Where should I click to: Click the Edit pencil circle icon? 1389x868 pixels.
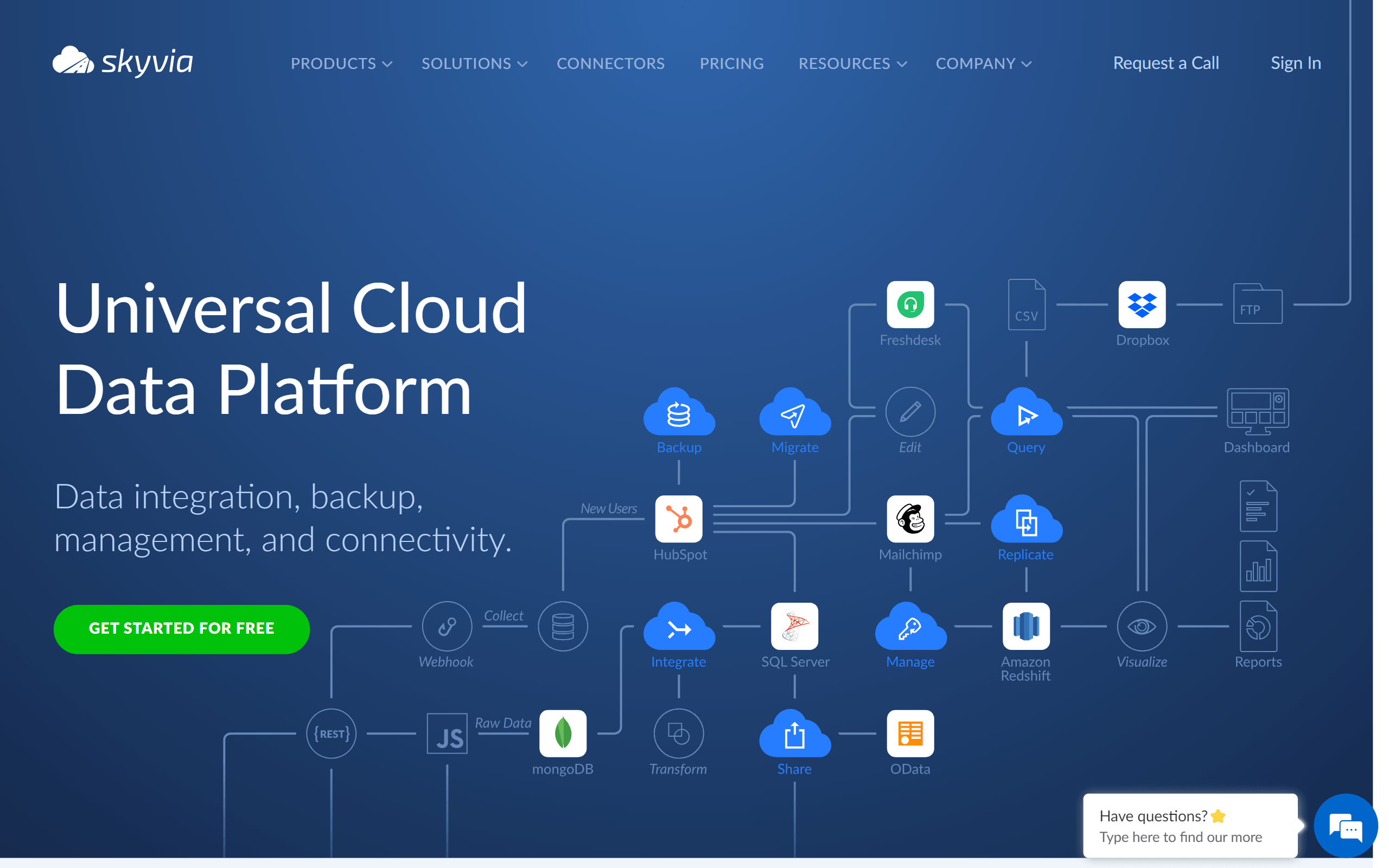[x=910, y=412]
